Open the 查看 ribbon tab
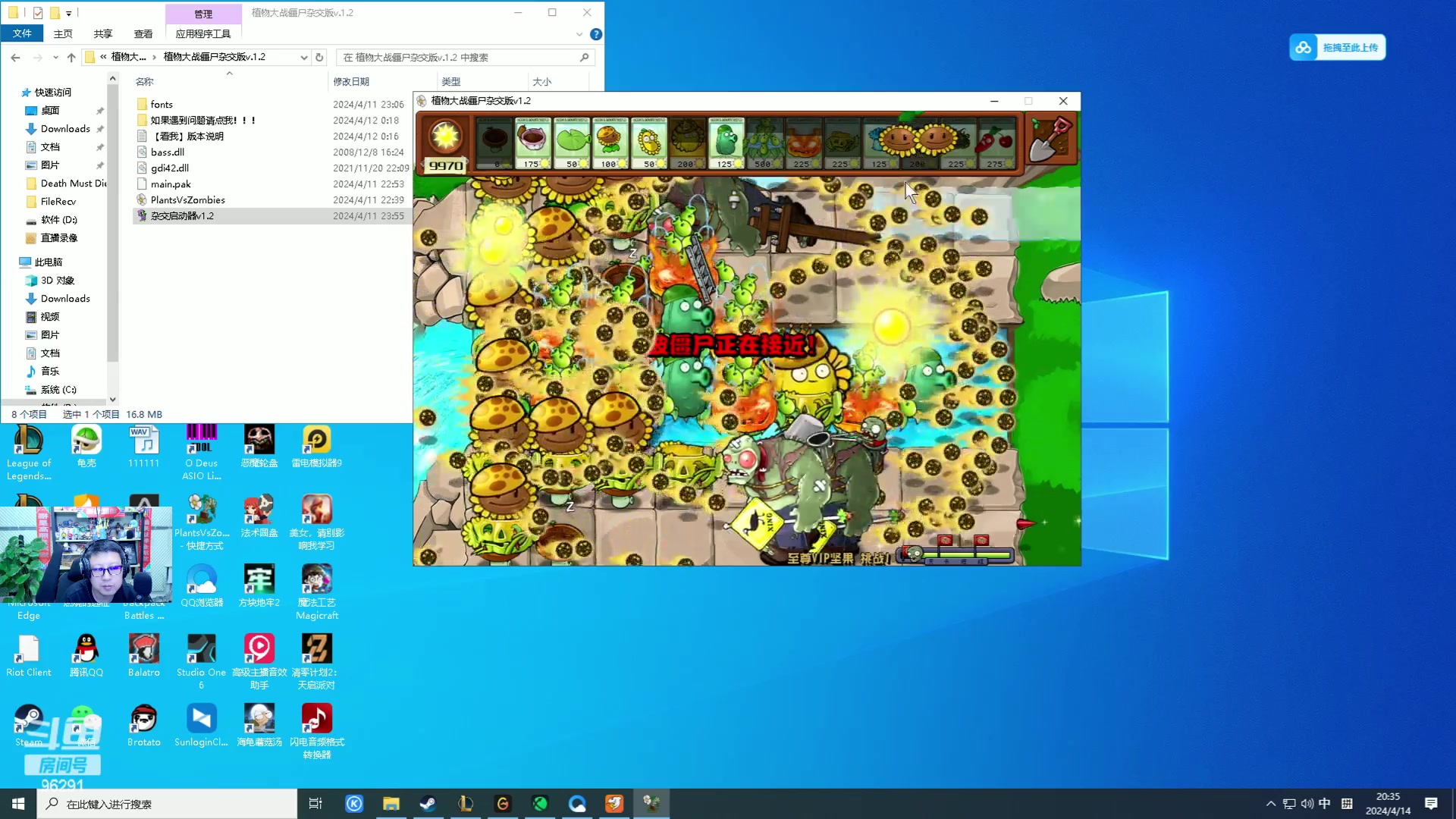 pyautogui.click(x=143, y=34)
